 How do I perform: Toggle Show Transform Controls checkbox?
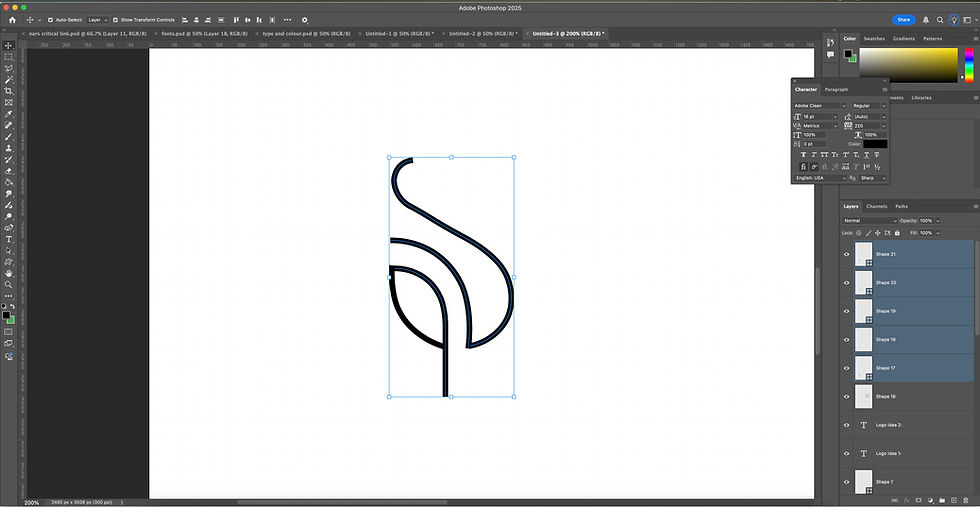coord(116,20)
